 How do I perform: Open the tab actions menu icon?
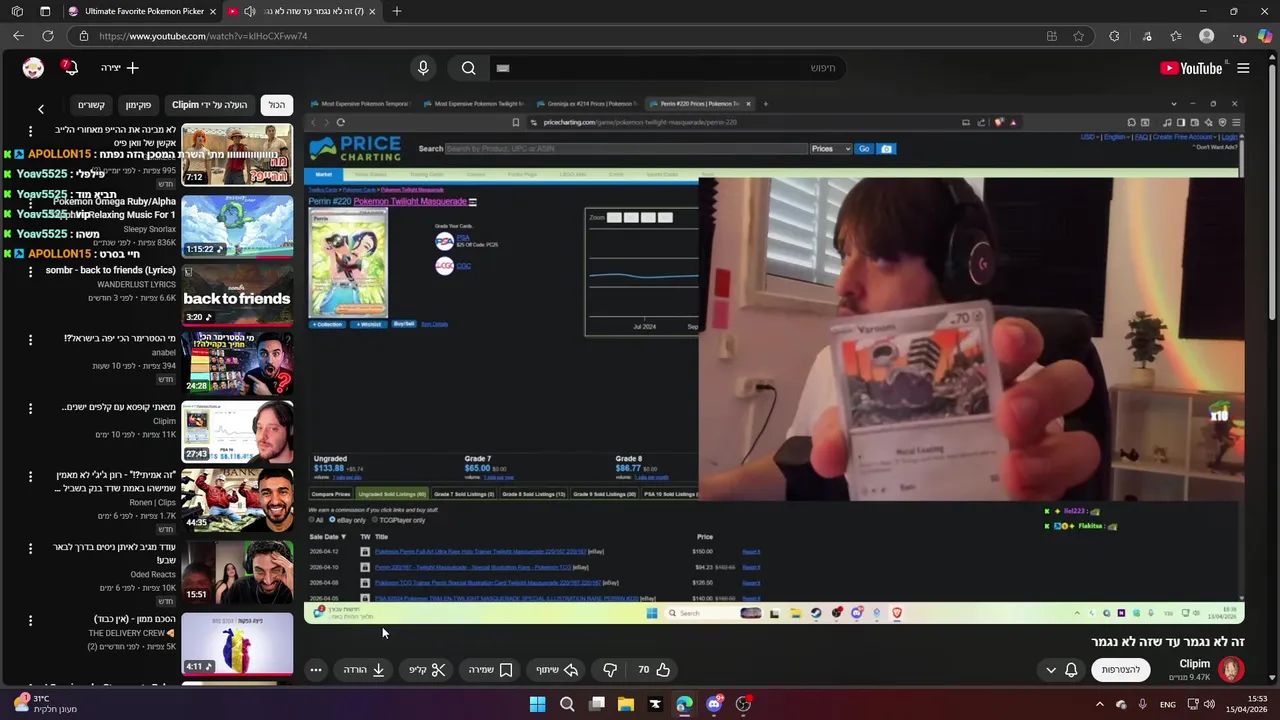pyautogui.click(x=45, y=11)
